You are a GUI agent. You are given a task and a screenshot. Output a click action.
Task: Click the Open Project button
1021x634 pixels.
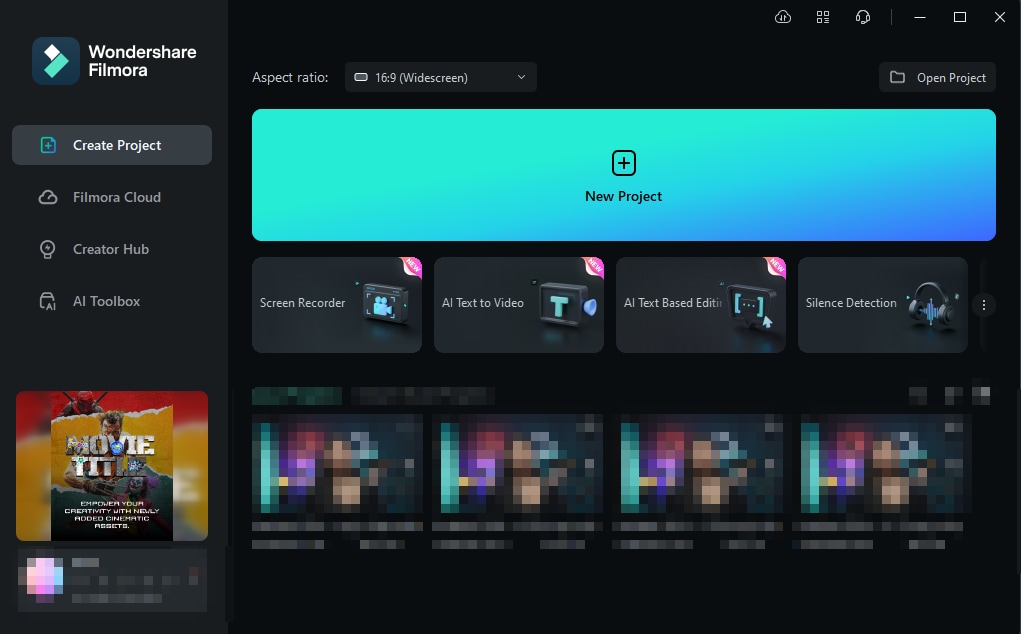coord(937,77)
